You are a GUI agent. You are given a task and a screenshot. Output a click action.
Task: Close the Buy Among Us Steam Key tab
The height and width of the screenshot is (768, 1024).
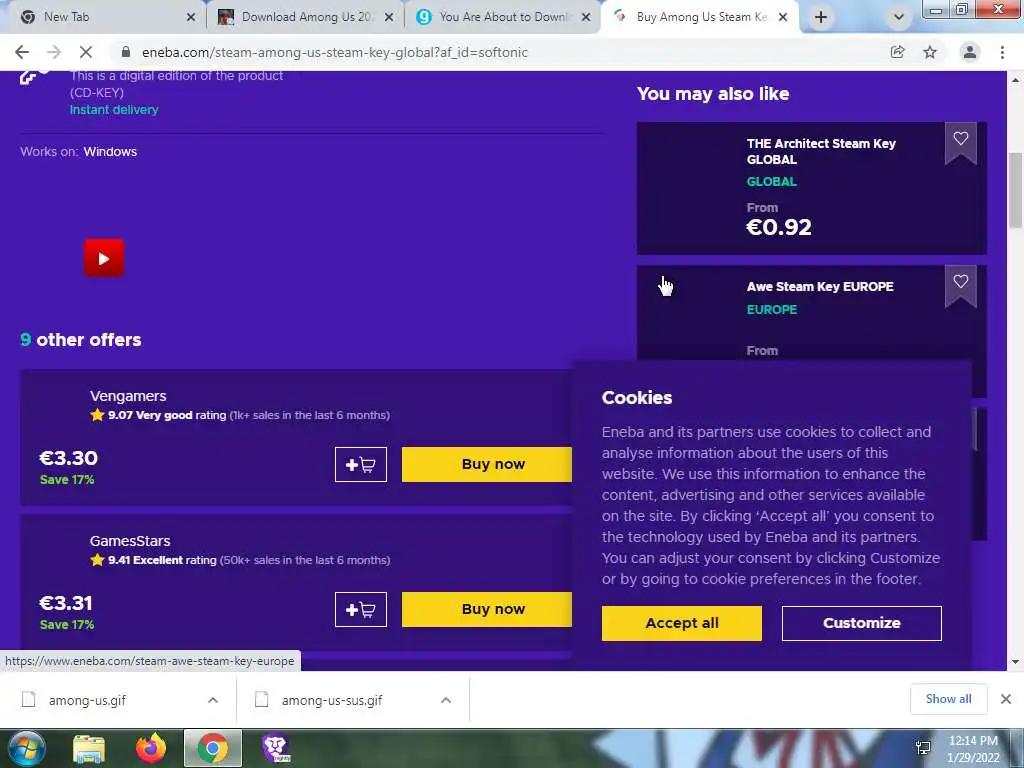pyautogui.click(x=783, y=18)
